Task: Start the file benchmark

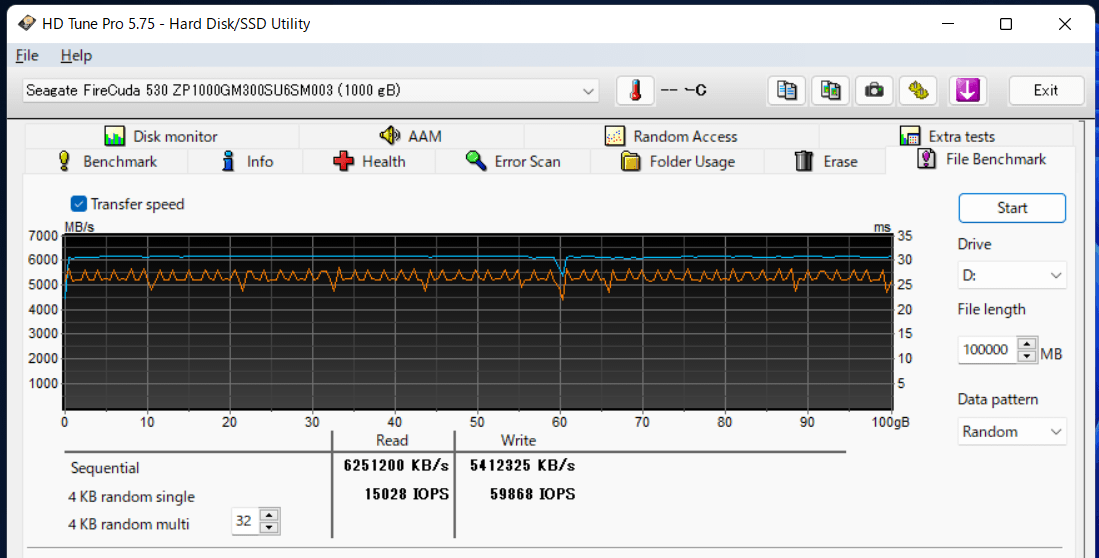Action: [1012, 208]
